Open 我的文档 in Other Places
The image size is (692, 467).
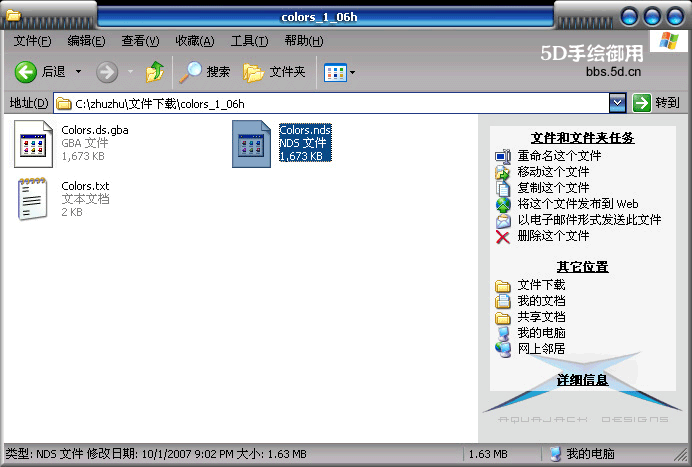pos(541,301)
